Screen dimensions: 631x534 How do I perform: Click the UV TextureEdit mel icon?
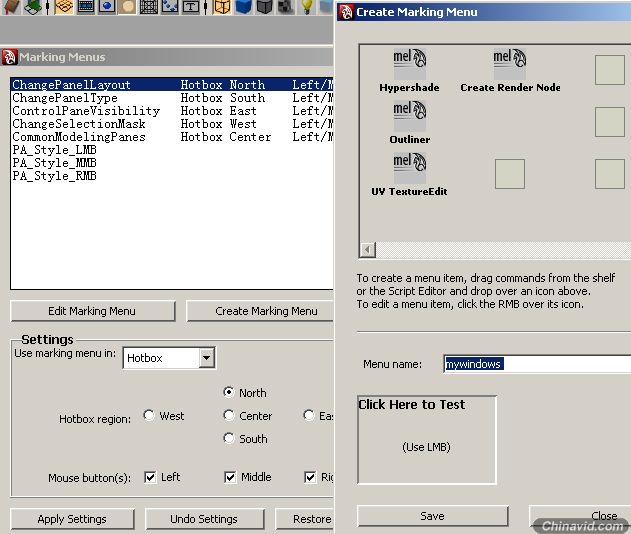(409, 168)
